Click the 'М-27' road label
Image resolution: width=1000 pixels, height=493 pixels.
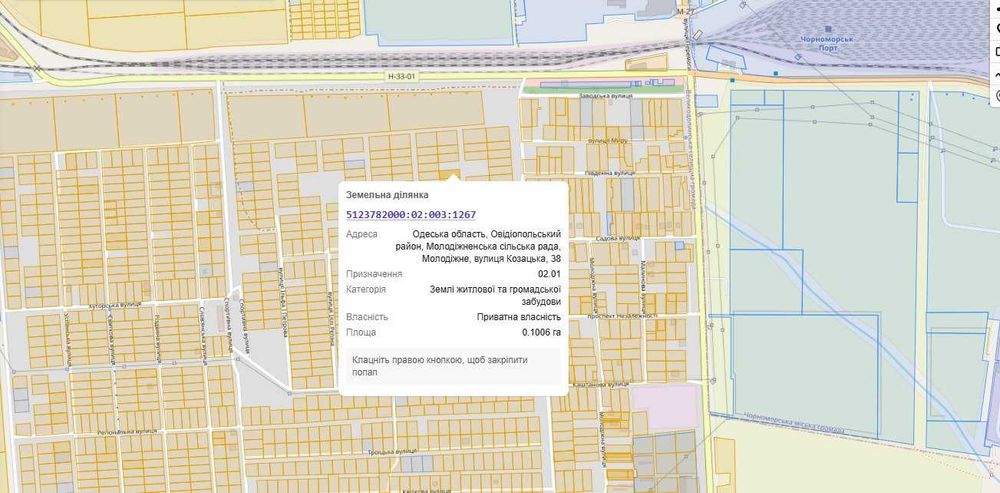click(685, 11)
